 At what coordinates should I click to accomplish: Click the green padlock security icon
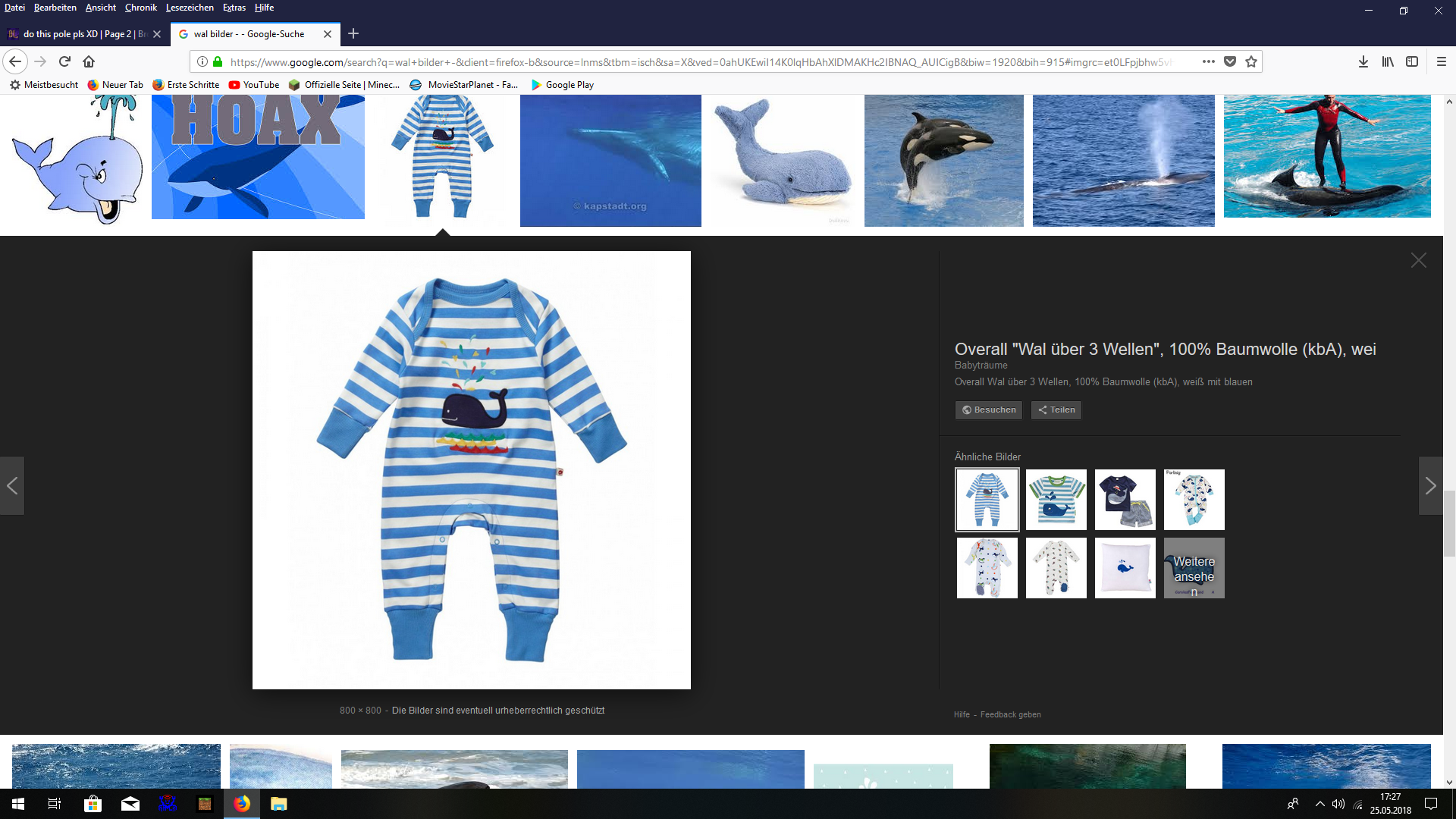[218, 61]
